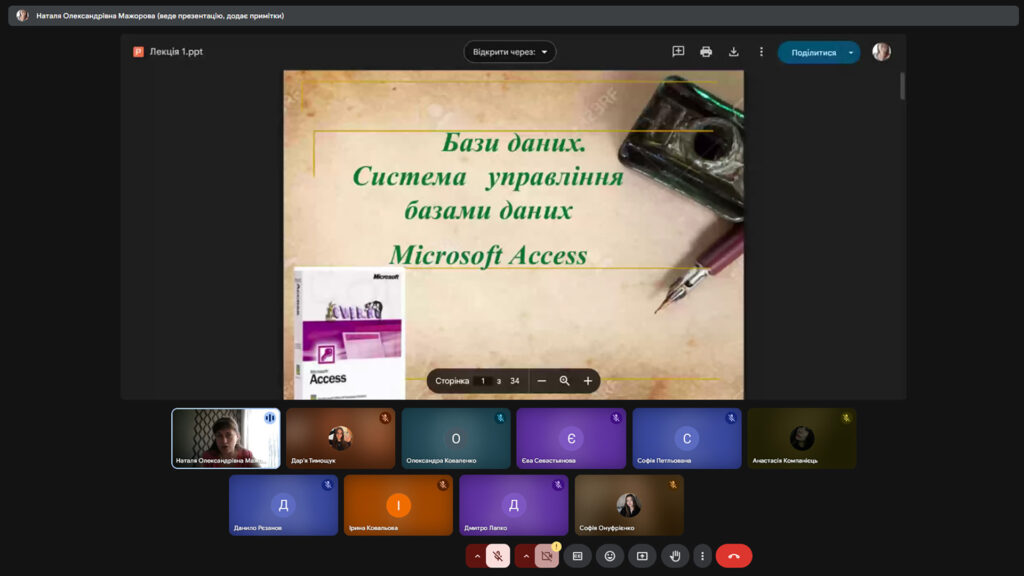1024x576 pixels.
Task: Select Ірина Ковальова participant tile
Action: (398, 505)
